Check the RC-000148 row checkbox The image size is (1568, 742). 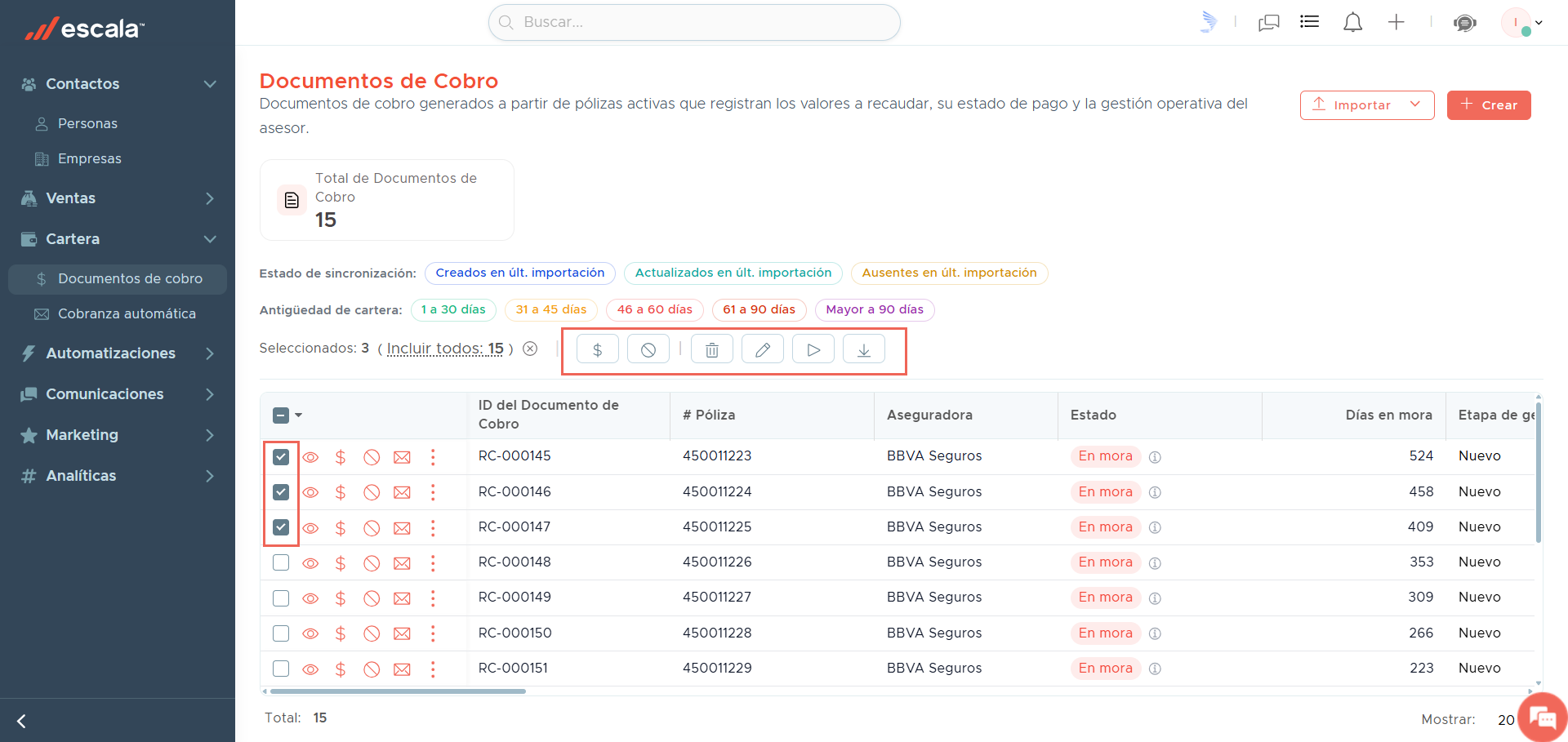click(281, 562)
